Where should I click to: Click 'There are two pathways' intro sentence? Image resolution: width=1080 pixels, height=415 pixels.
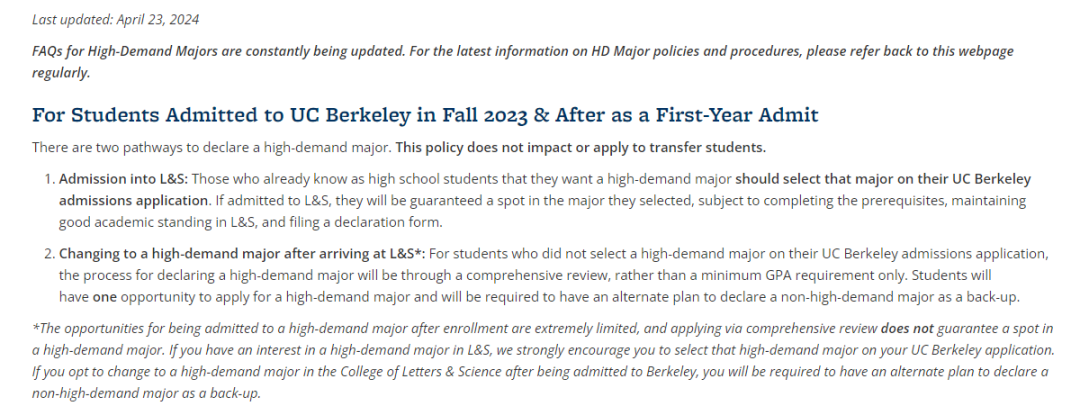pos(212,147)
